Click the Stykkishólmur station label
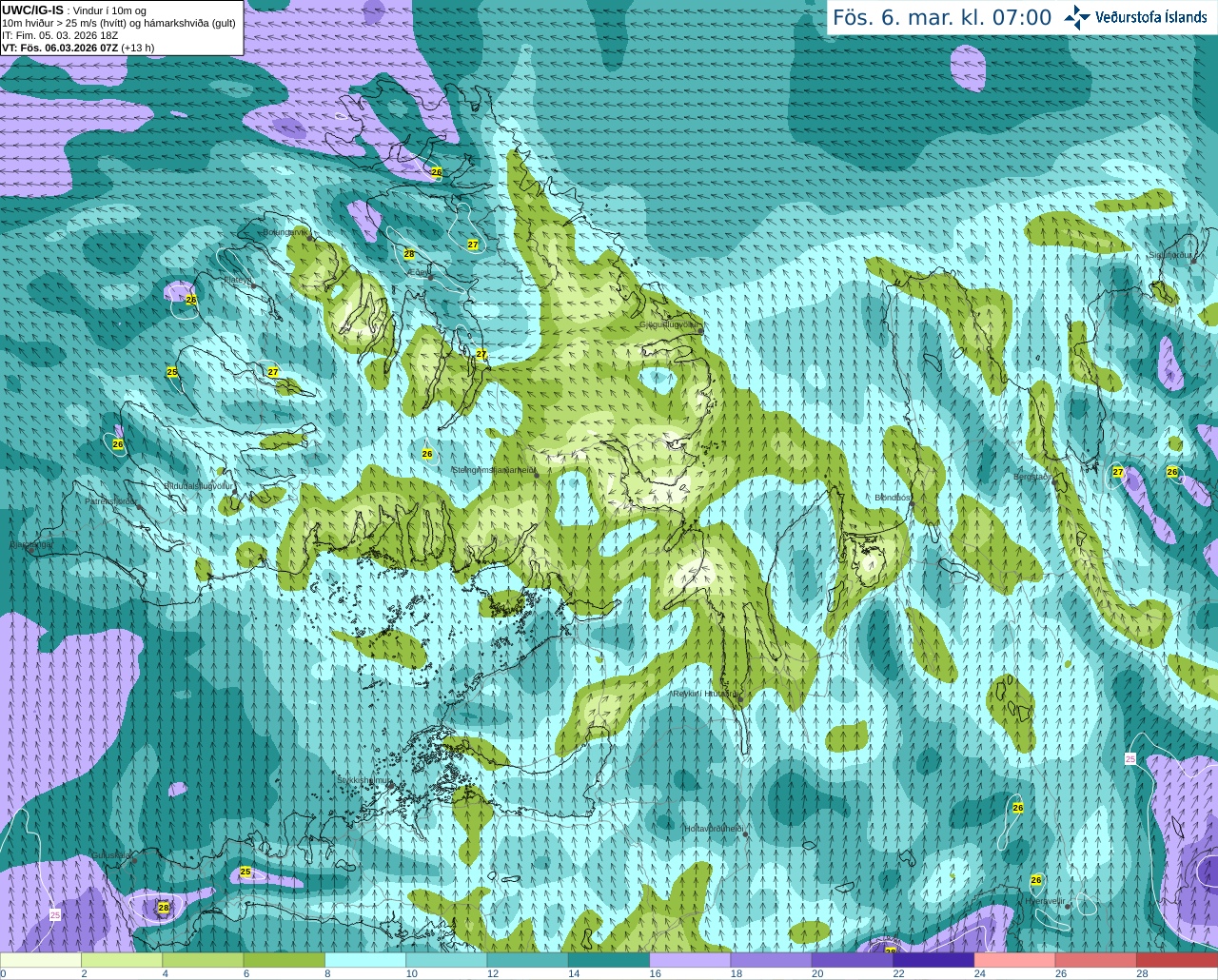 364,780
